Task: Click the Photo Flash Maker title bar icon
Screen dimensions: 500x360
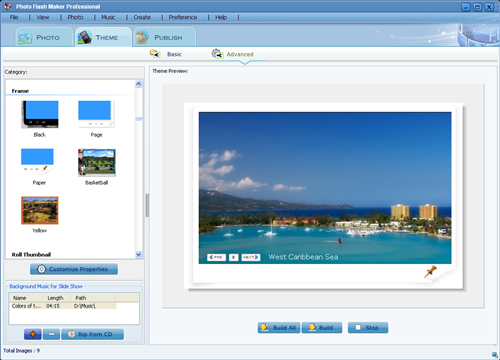Action: (x=7, y=6)
